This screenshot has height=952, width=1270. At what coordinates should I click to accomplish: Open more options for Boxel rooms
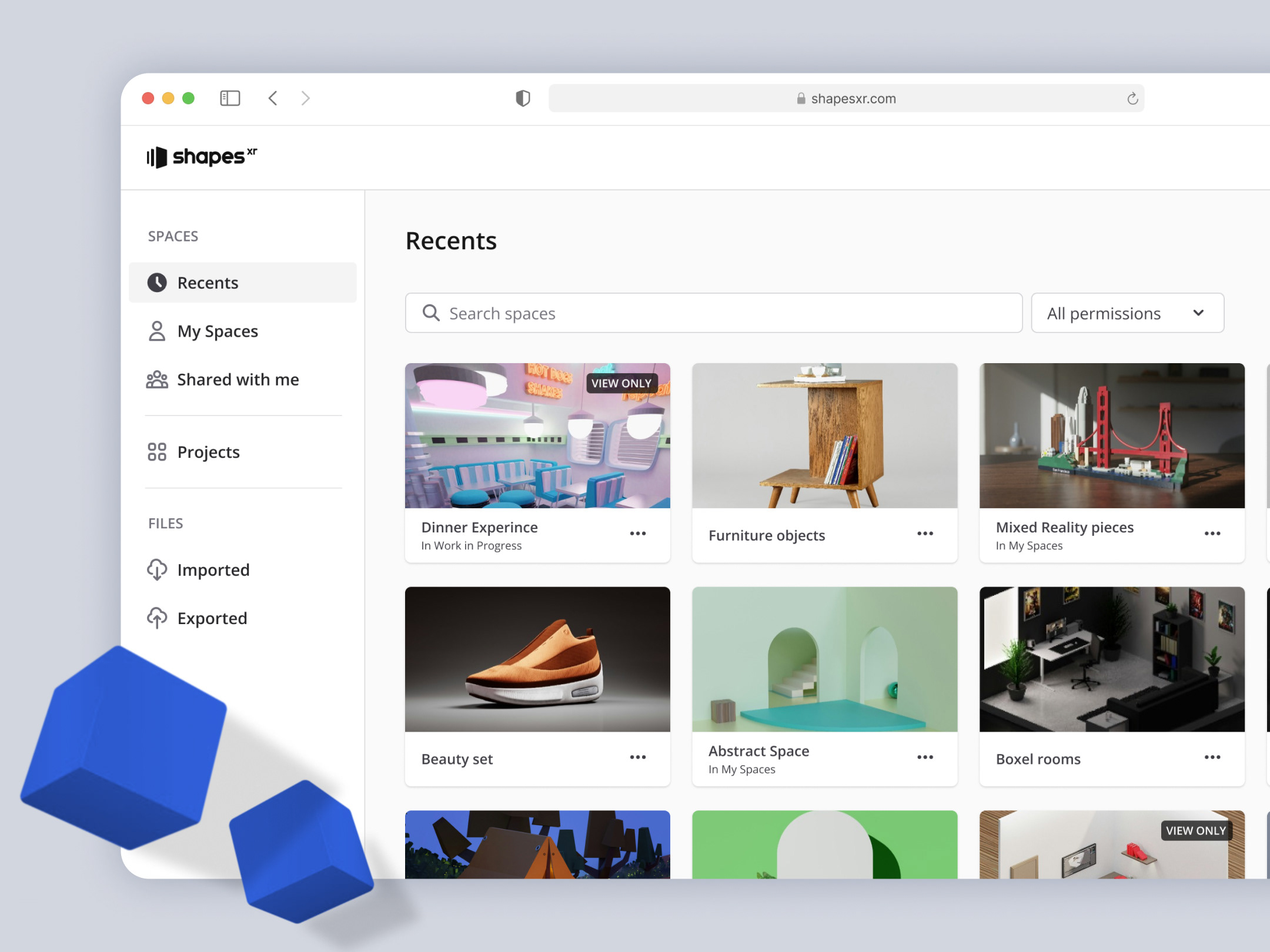coord(1212,757)
